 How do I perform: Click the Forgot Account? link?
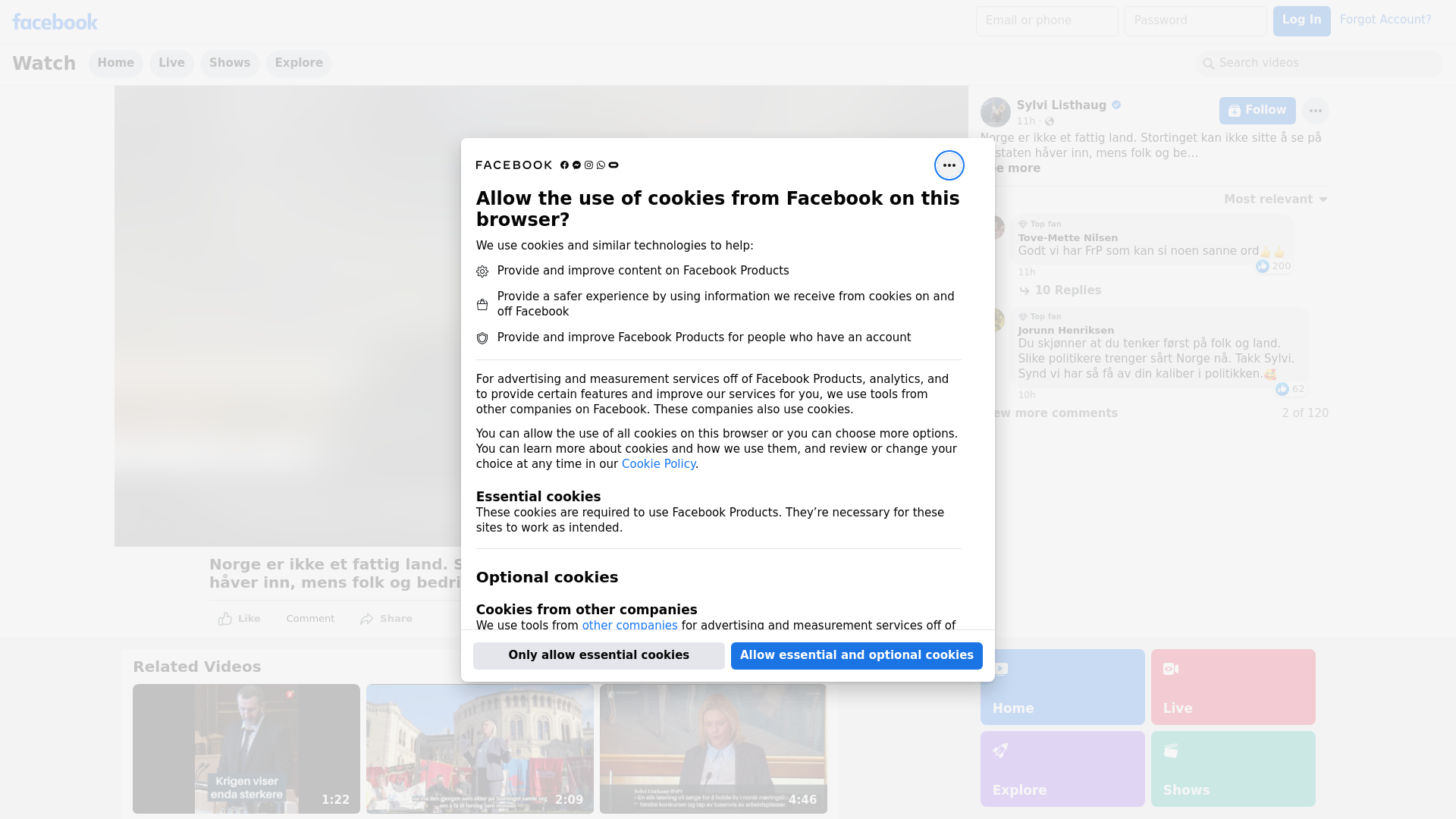(x=1385, y=20)
